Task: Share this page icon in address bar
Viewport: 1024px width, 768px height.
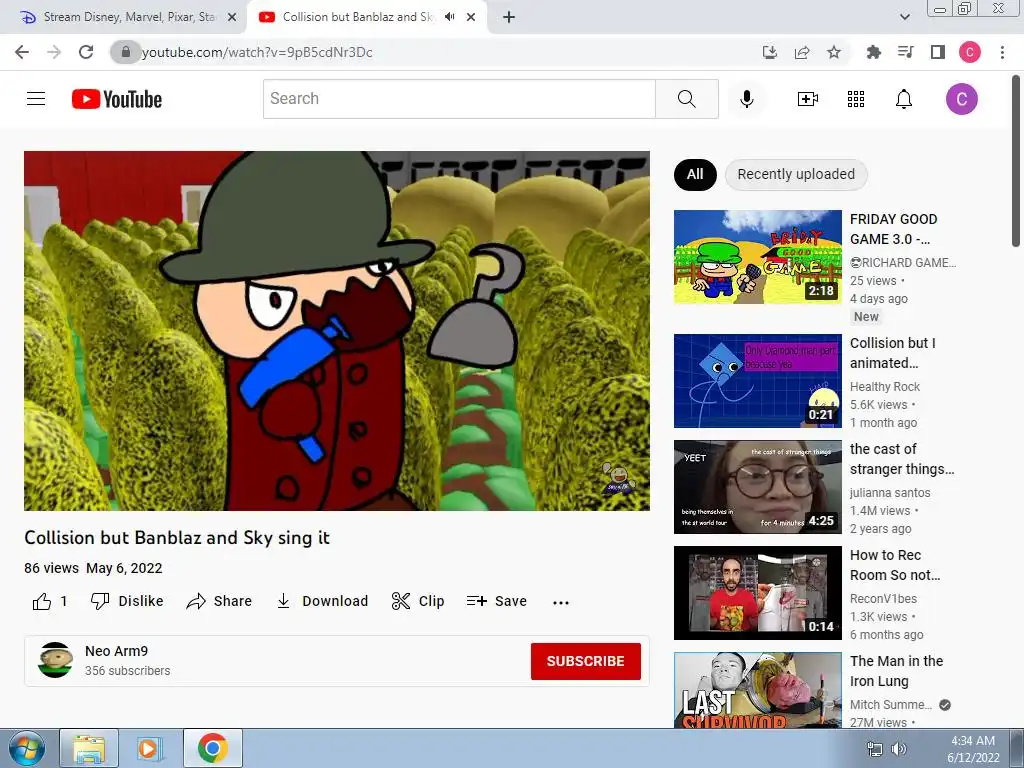Action: pos(802,52)
